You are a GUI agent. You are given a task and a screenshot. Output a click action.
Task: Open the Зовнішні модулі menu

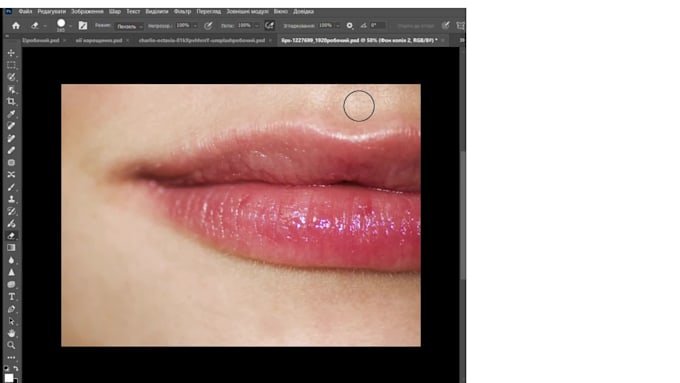[x=247, y=11]
